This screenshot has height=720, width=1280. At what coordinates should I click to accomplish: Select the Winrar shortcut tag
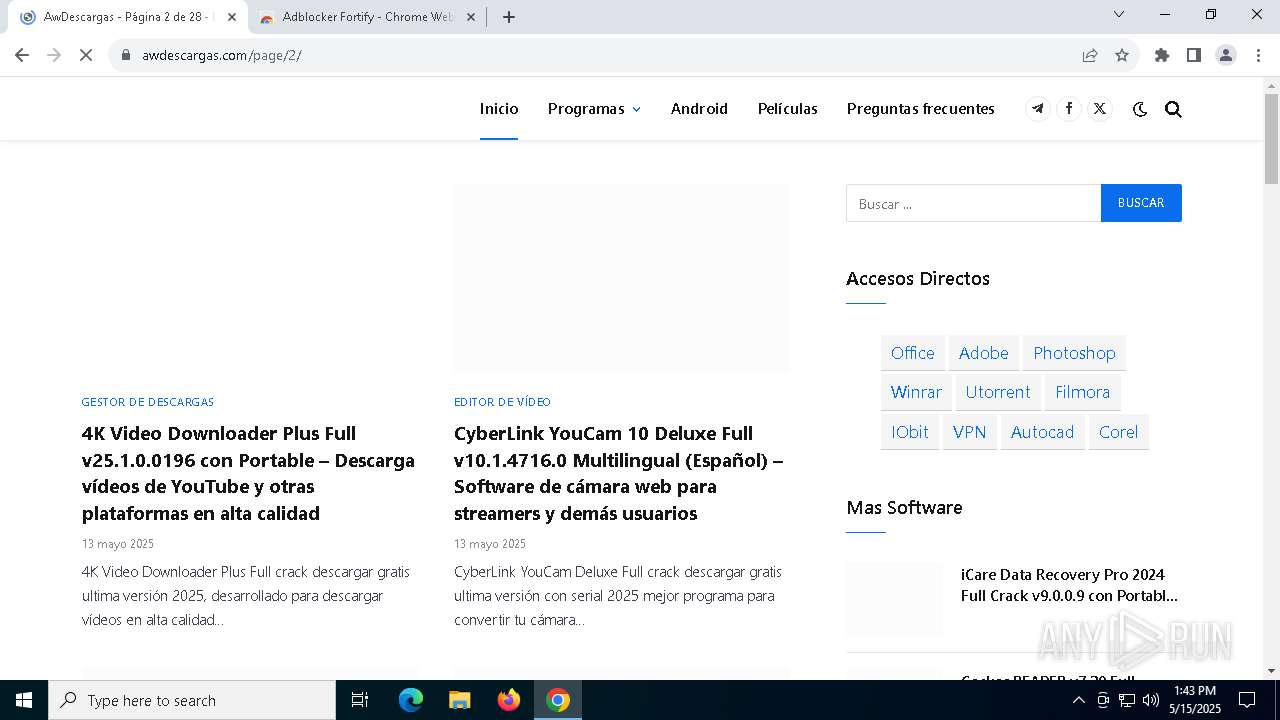point(916,392)
